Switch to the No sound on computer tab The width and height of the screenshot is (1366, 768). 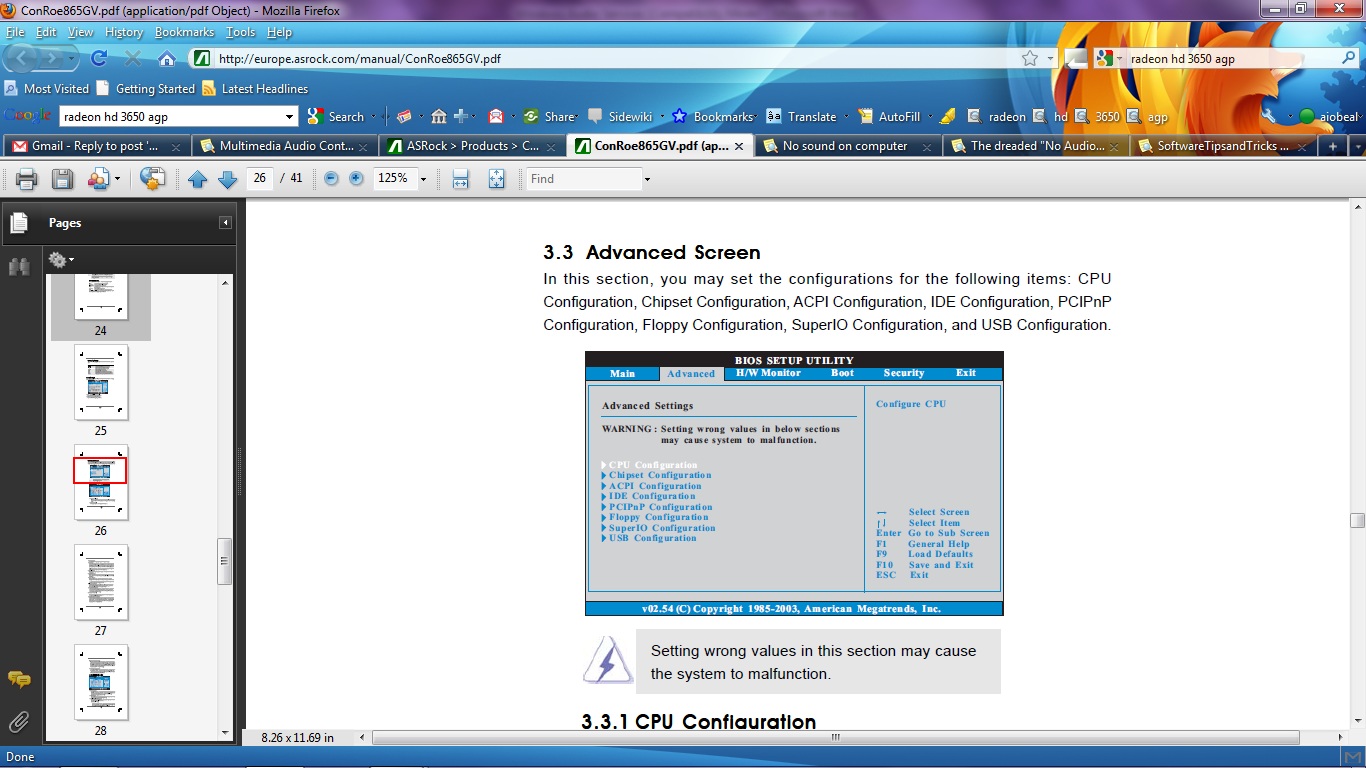(x=846, y=146)
